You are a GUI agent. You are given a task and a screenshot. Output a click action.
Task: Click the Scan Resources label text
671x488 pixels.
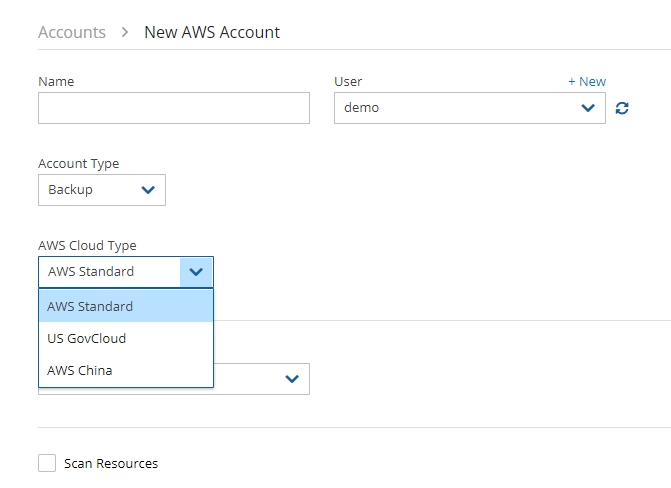tap(111, 463)
